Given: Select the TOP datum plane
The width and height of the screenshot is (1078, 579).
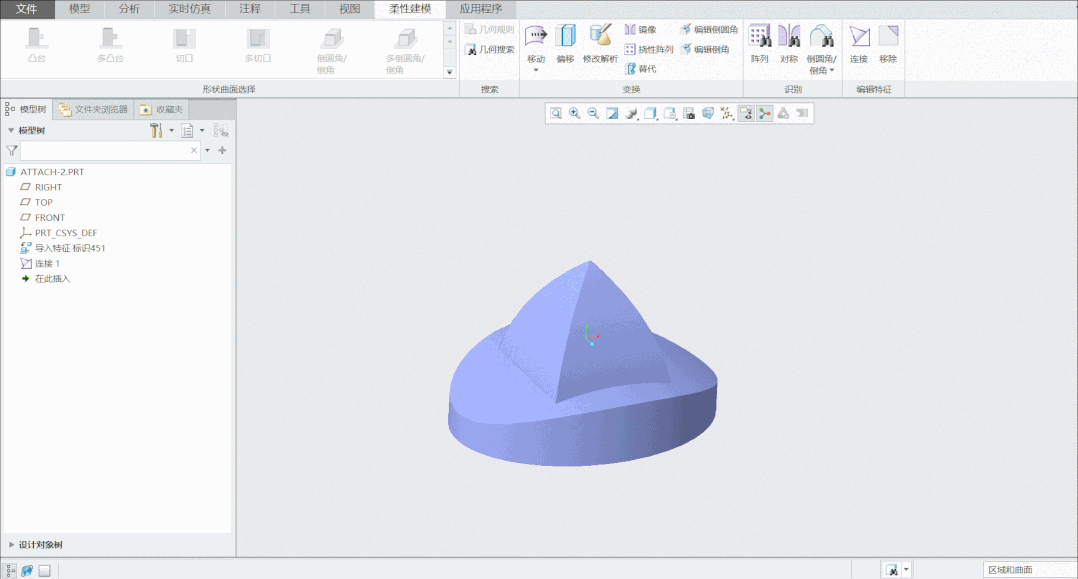Looking at the screenshot, I should (x=43, y=202).
